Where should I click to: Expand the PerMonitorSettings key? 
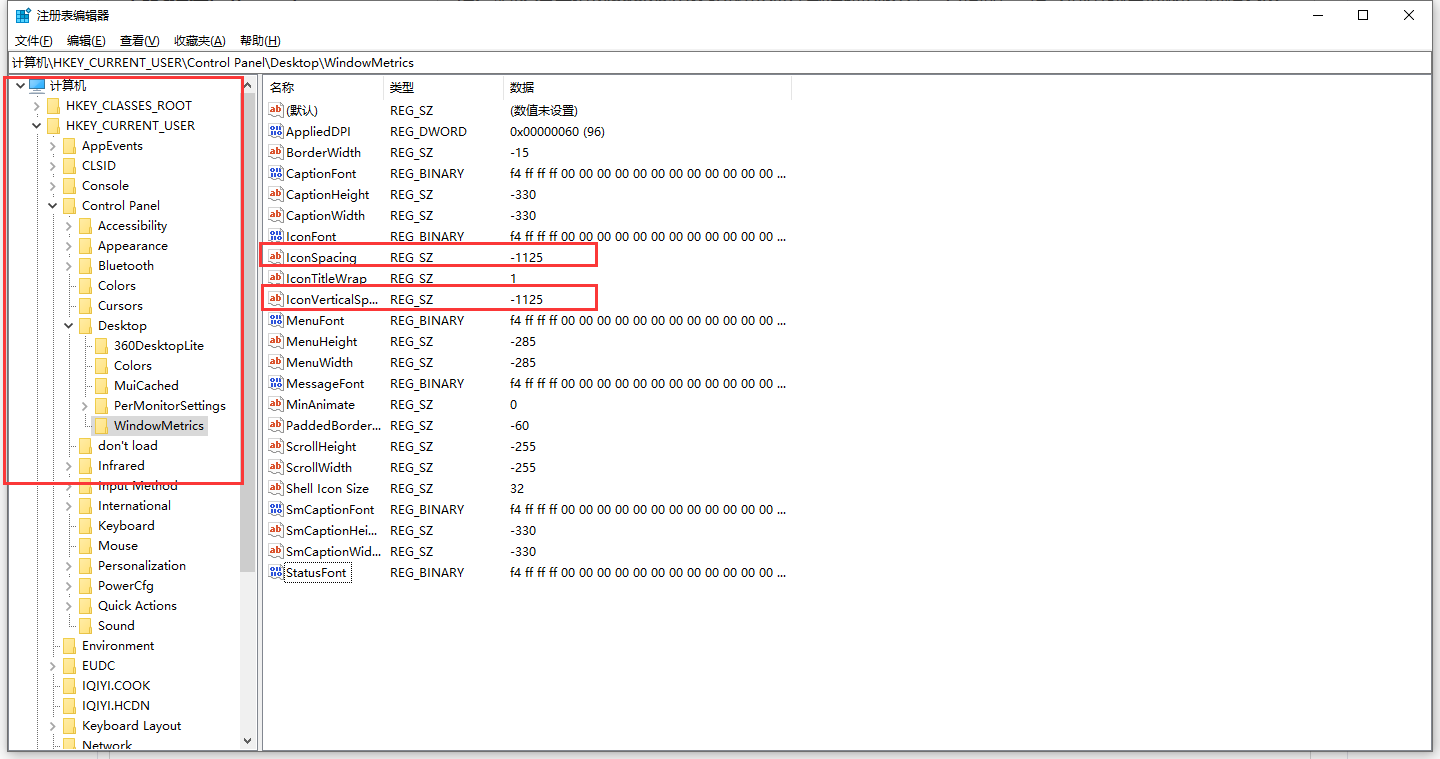[85, 405]
